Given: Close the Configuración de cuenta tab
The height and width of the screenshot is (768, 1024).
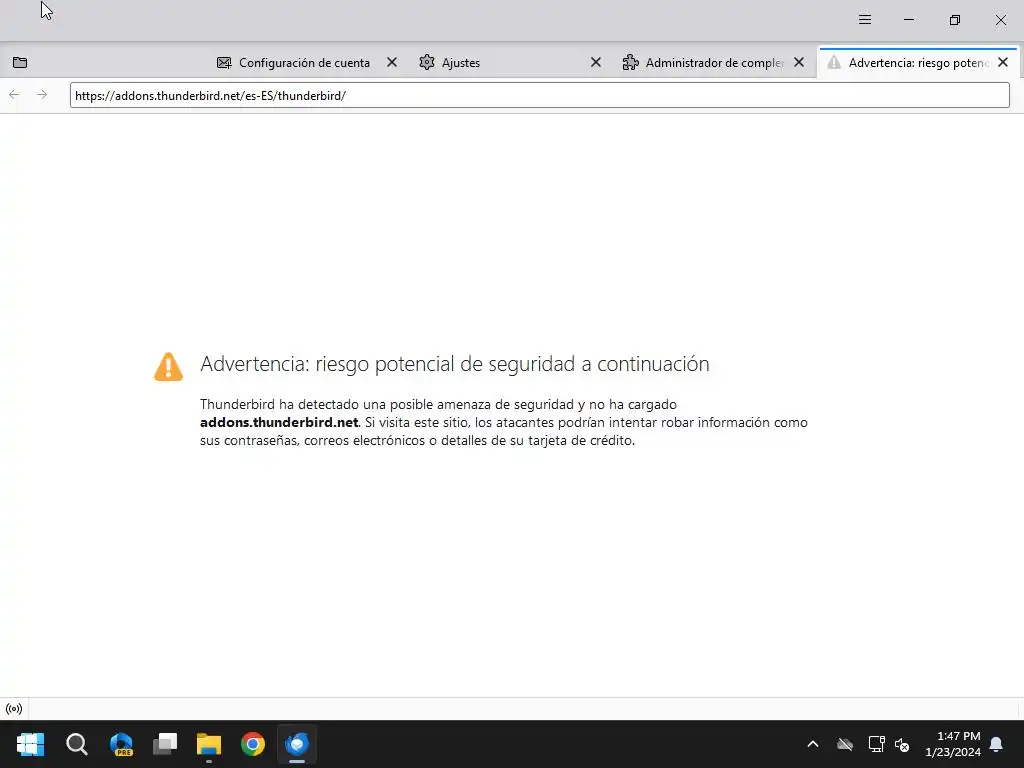Looking at the screenshot, I should coord(392,62).
